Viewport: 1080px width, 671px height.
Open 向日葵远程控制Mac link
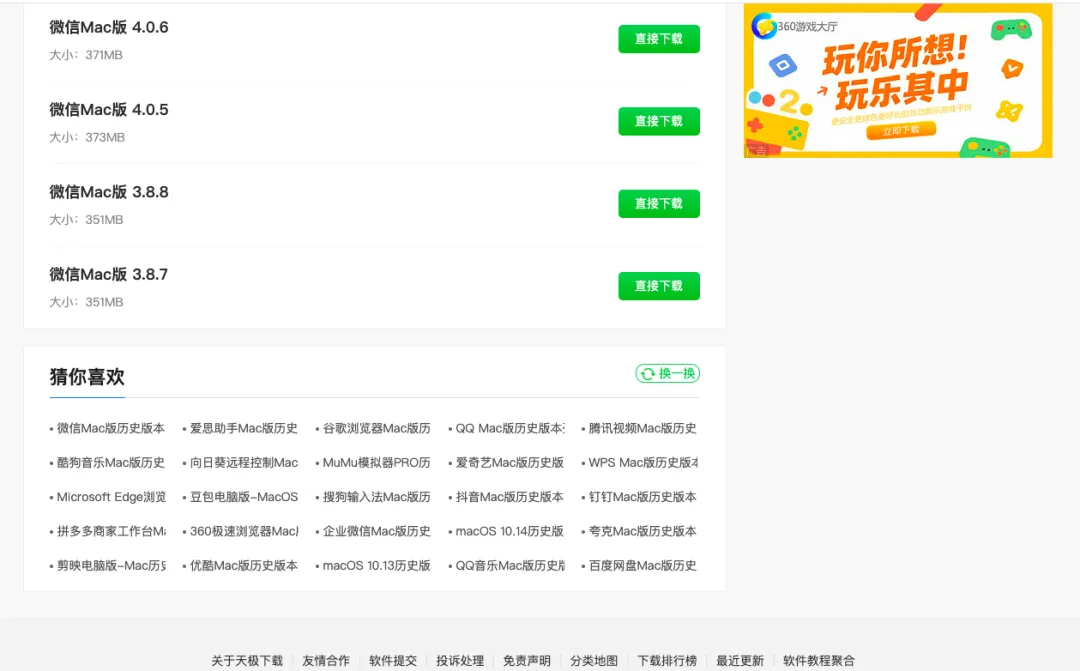pyautogui.click(x=243, y=463)
